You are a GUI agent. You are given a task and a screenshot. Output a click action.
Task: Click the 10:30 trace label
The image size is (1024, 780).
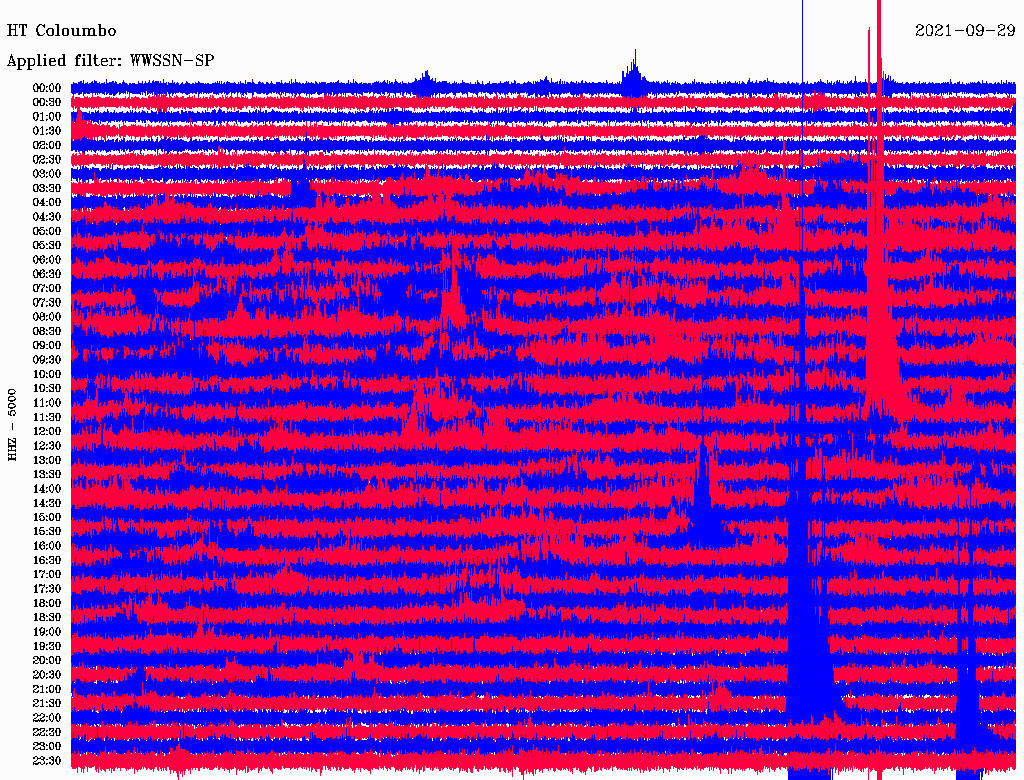(x=47, y=389)
